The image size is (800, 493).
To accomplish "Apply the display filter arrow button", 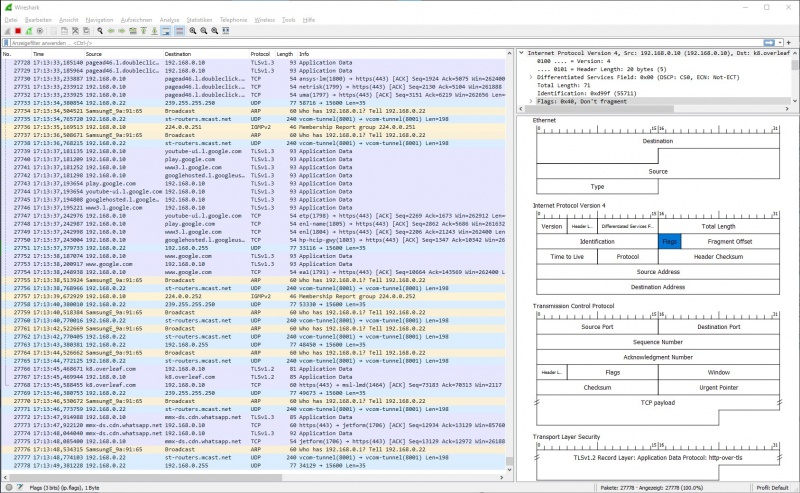I will [x=768, y=43].
